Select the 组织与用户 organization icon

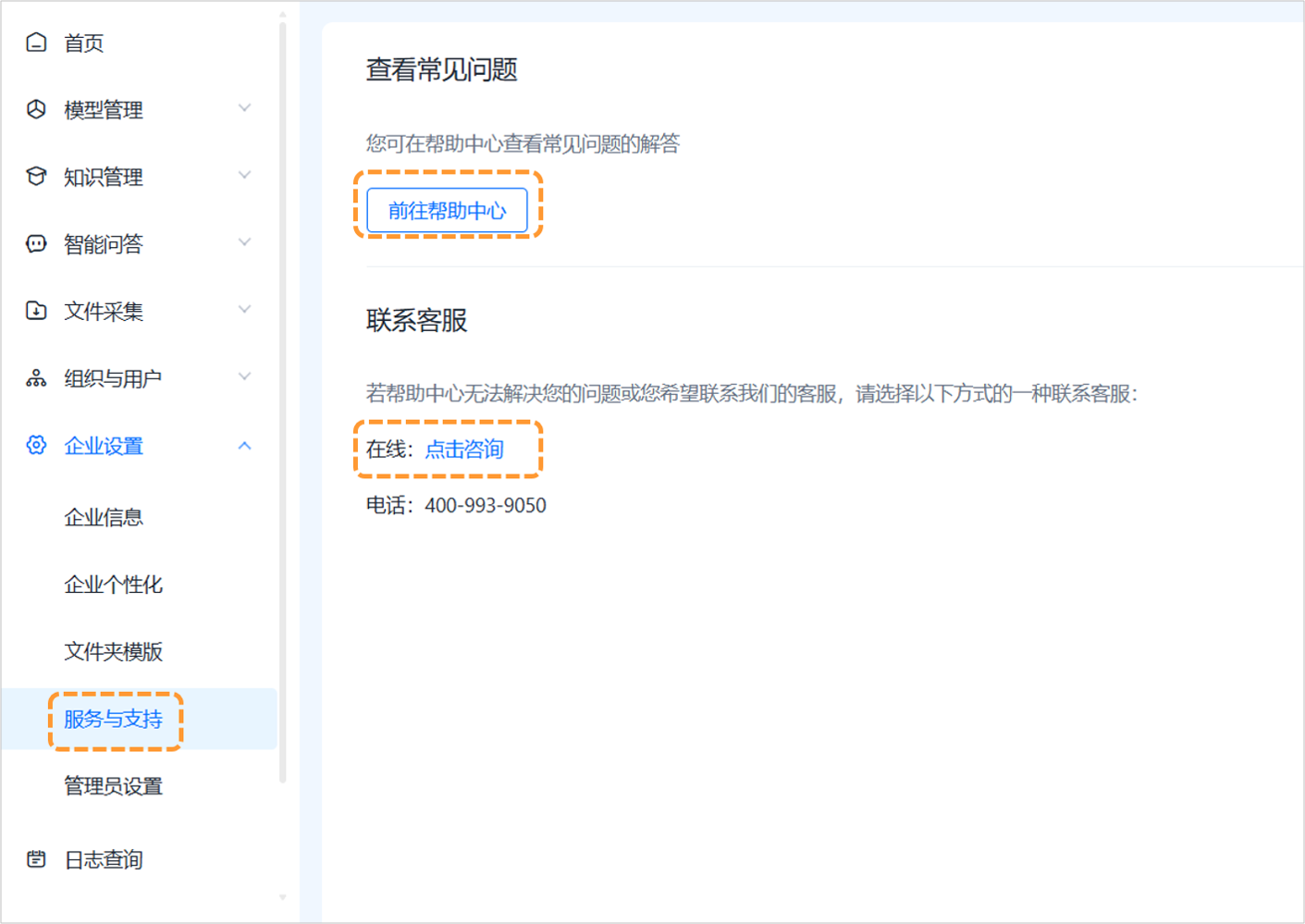(35, 377)
